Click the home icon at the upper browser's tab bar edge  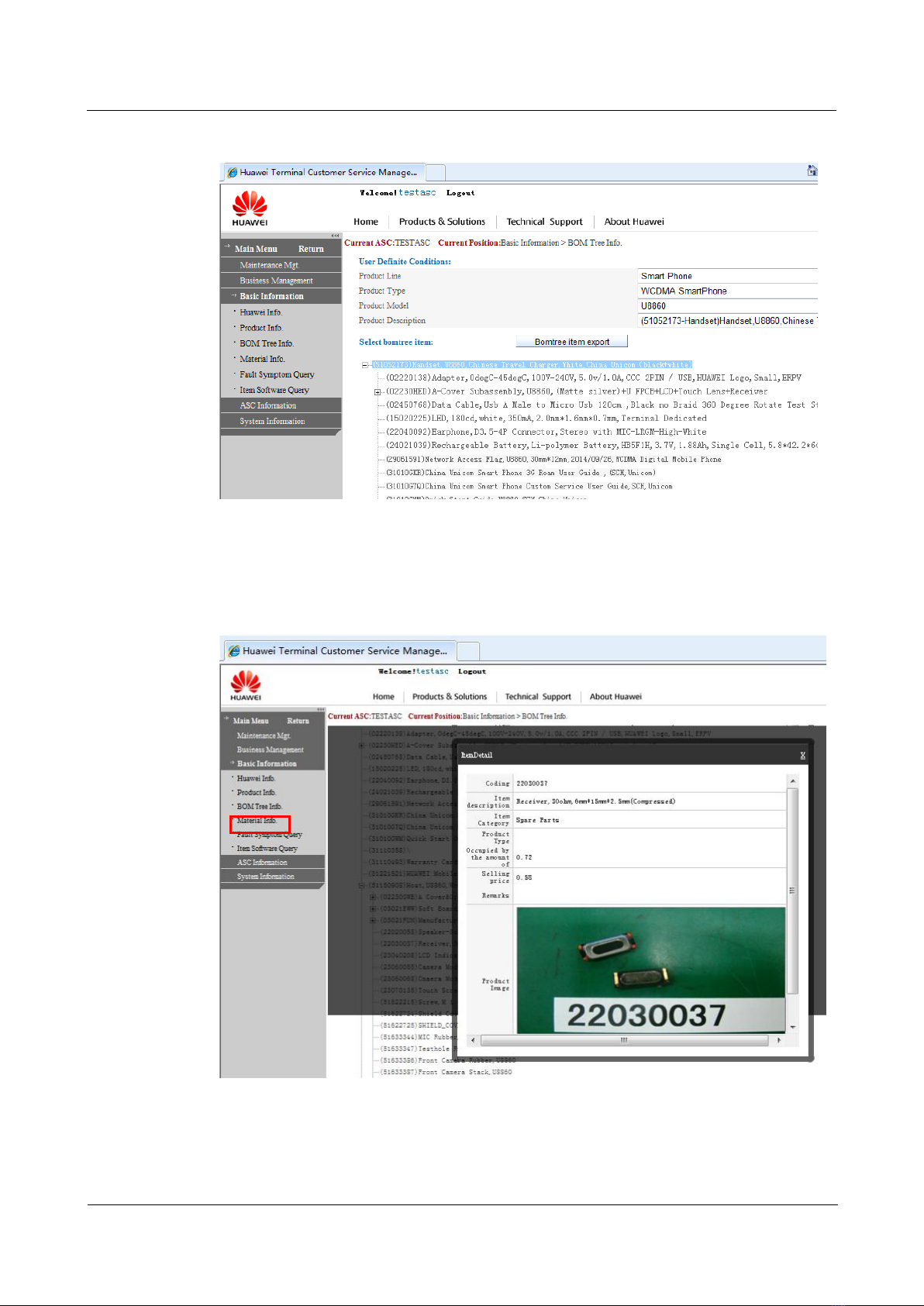pos(812,171)
